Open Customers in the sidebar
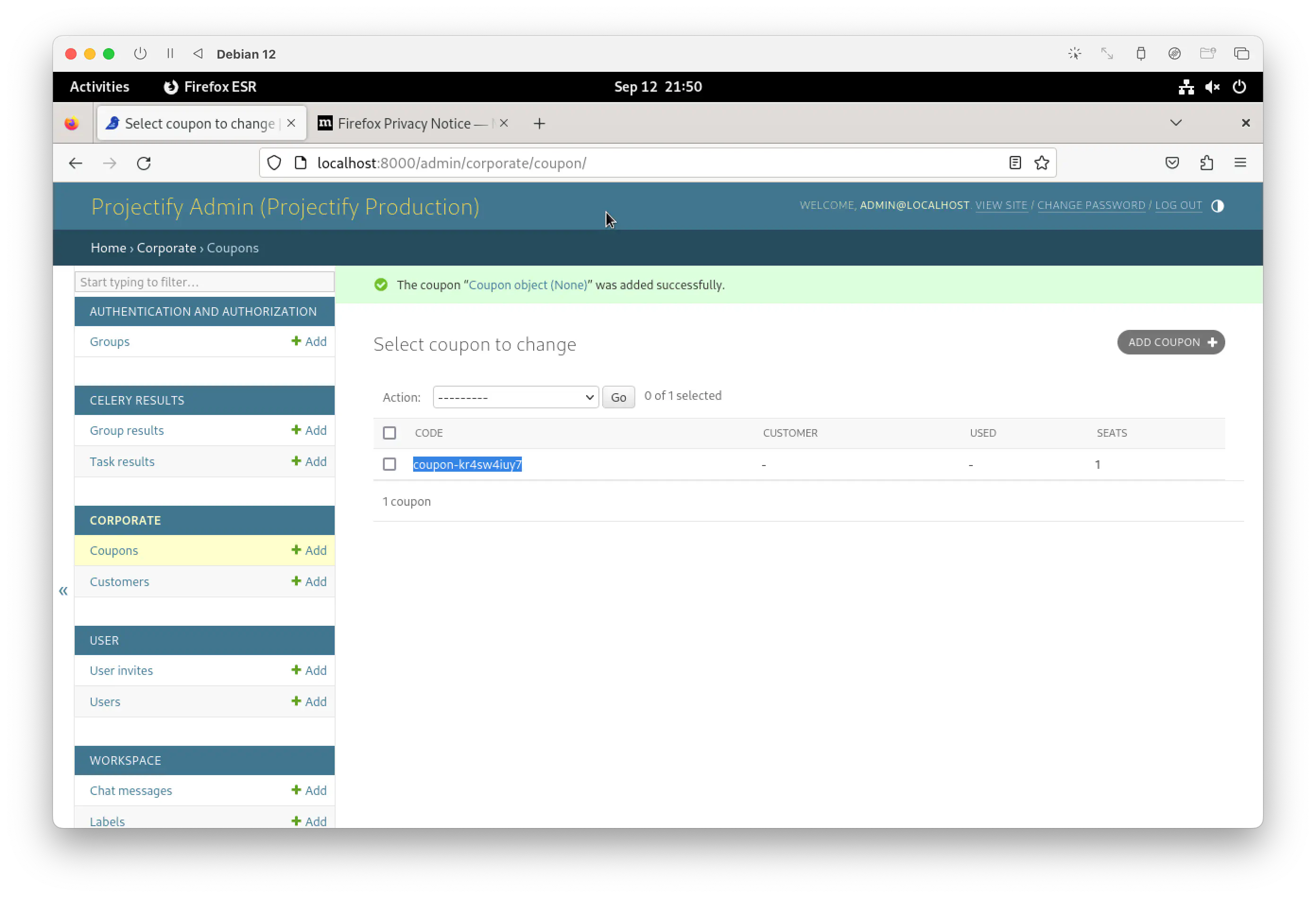This screenshot has height=898, width=1316. coord(119,581)
